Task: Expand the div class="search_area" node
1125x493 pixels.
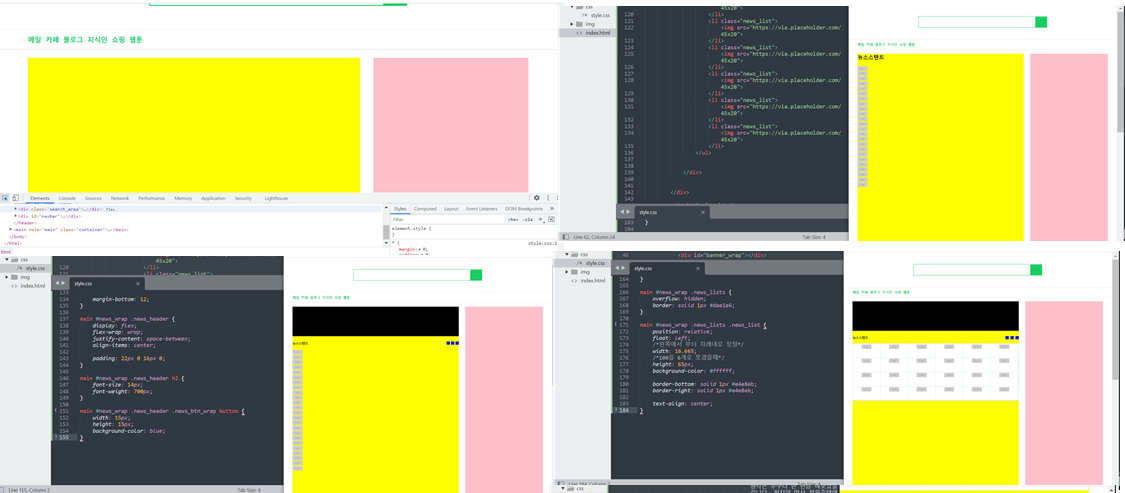Action: 16,209
